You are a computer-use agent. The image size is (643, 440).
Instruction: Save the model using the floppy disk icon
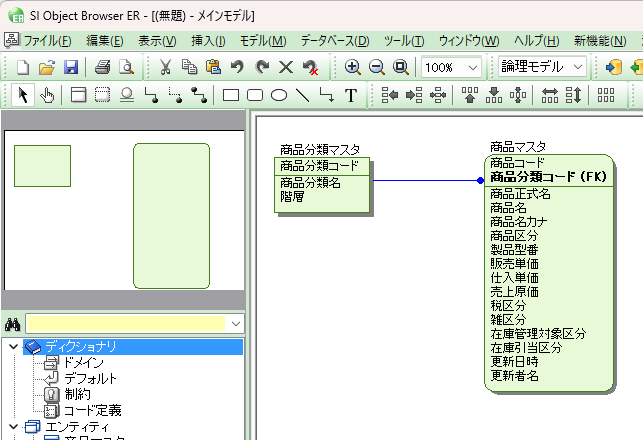[71, 67]
